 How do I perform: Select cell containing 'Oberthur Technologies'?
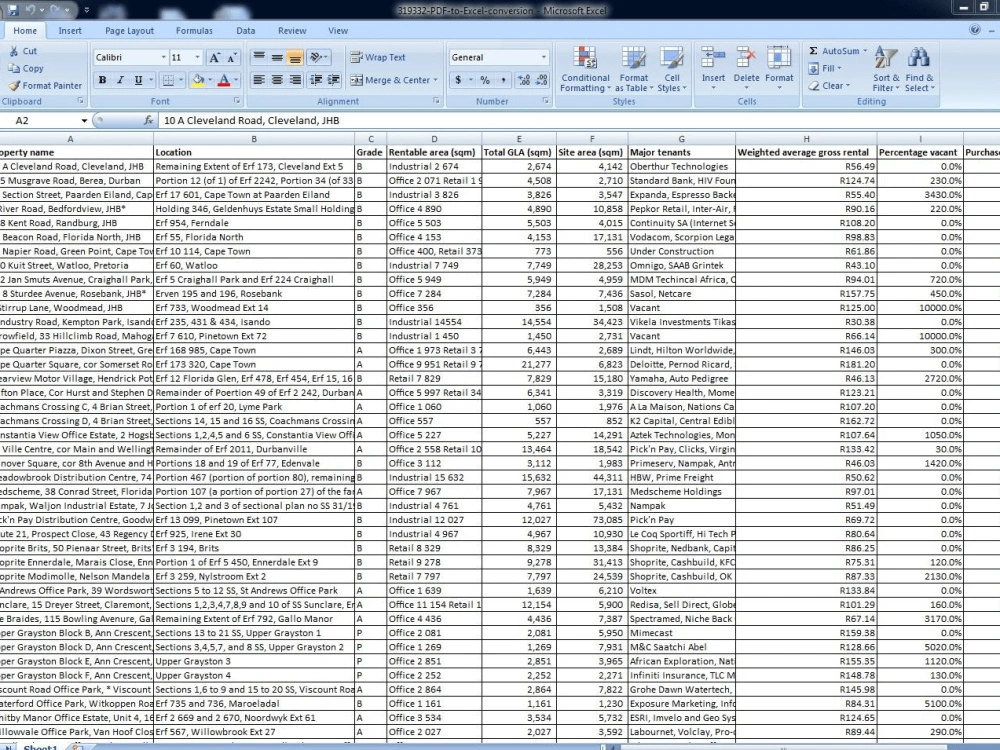[682, 166]
